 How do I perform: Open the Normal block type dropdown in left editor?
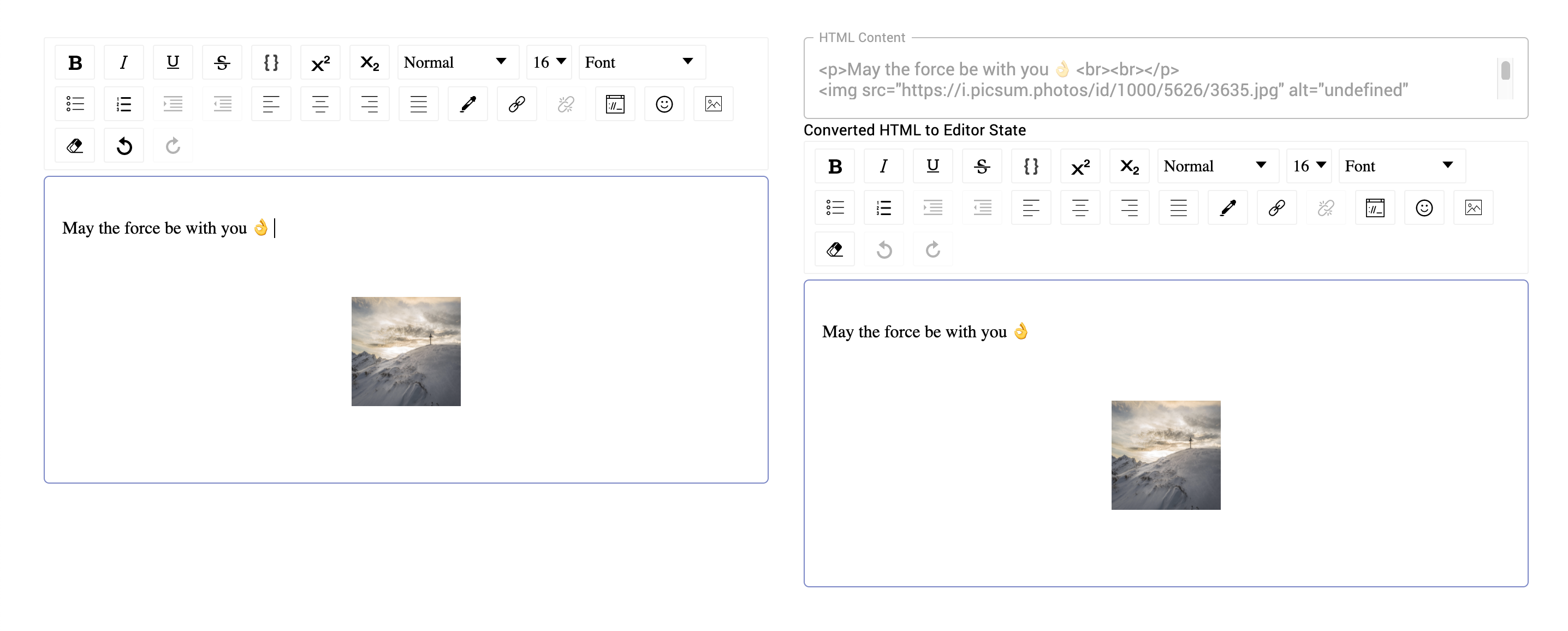pos(456,62)
